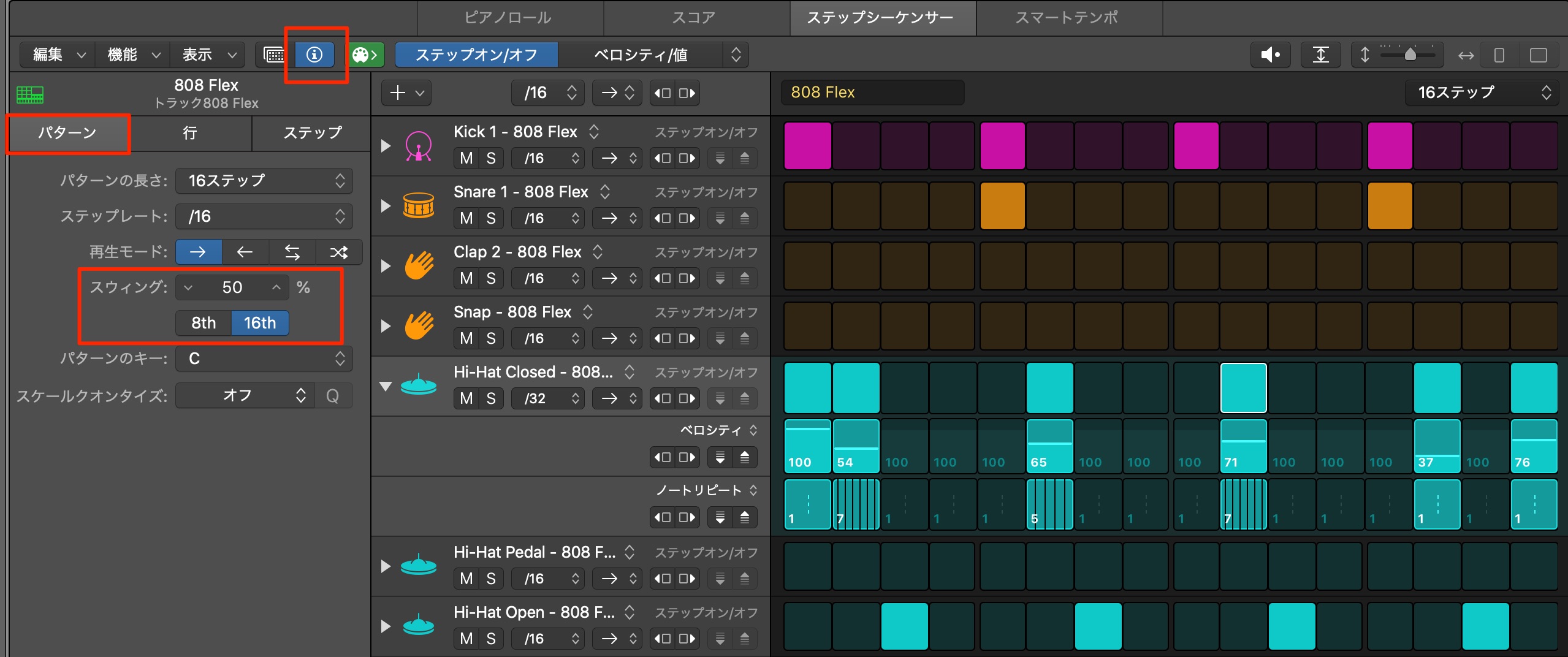Select Step On/Off edit mode

pos(476,55)
